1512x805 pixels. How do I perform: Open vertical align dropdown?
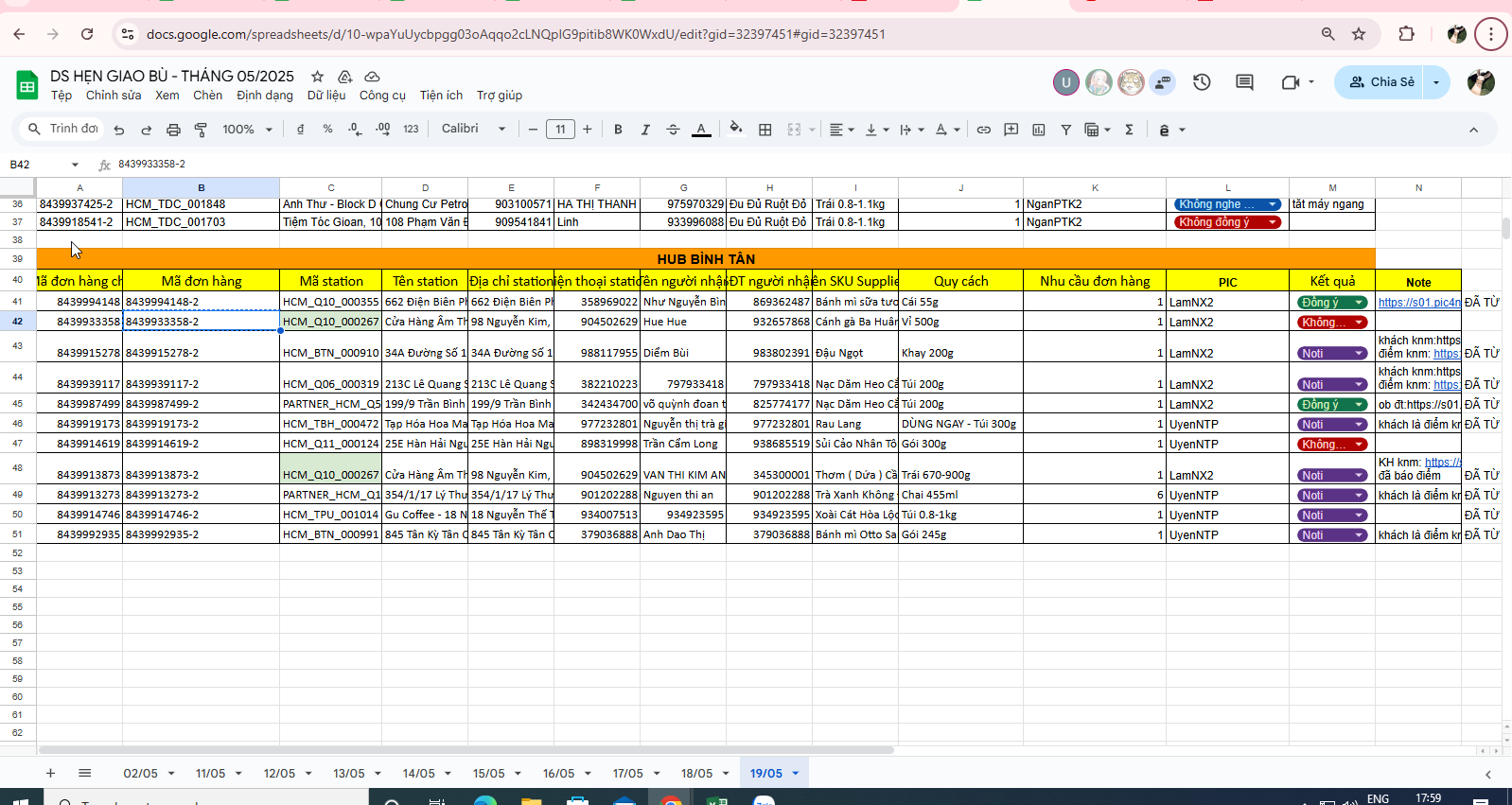[x=877, y=130]
